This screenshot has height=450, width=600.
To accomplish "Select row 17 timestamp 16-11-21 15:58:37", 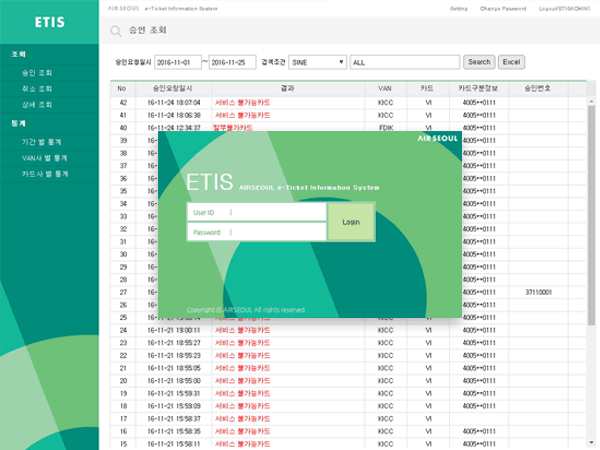I will (174, 419).
